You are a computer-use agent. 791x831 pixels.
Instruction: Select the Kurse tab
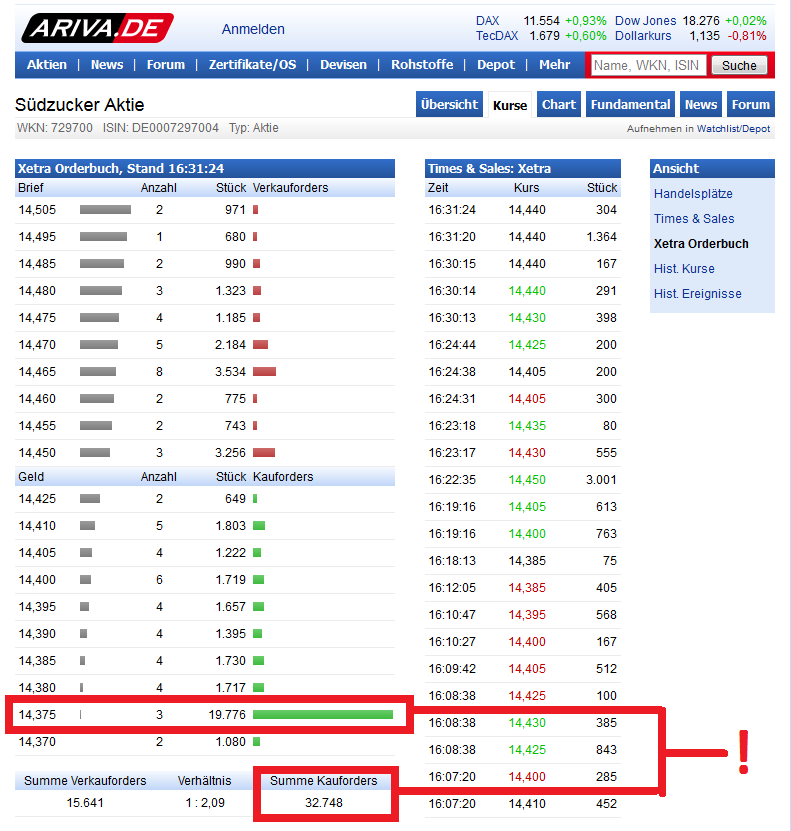coord(510,105)
